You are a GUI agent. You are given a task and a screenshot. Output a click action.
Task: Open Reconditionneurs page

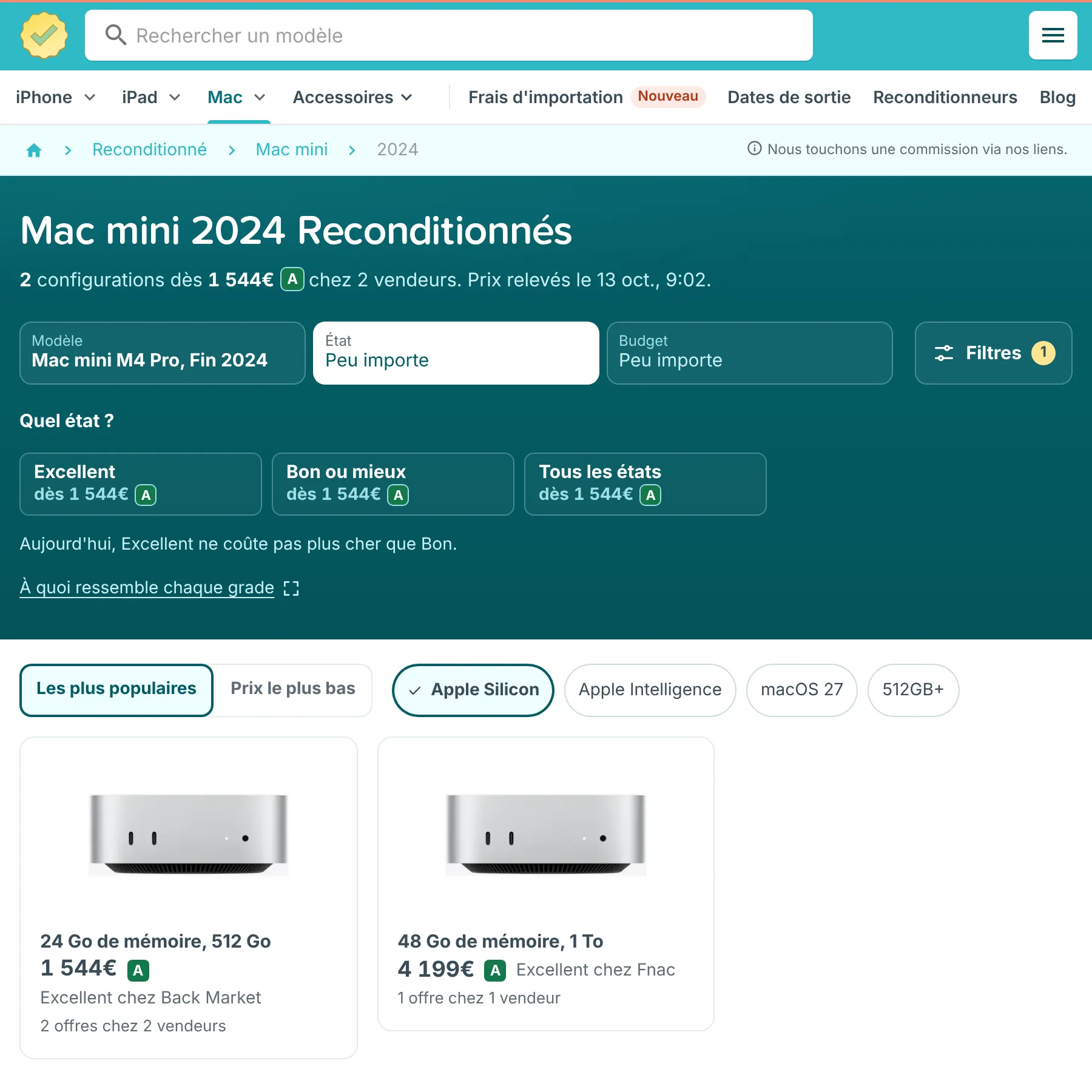945,97
